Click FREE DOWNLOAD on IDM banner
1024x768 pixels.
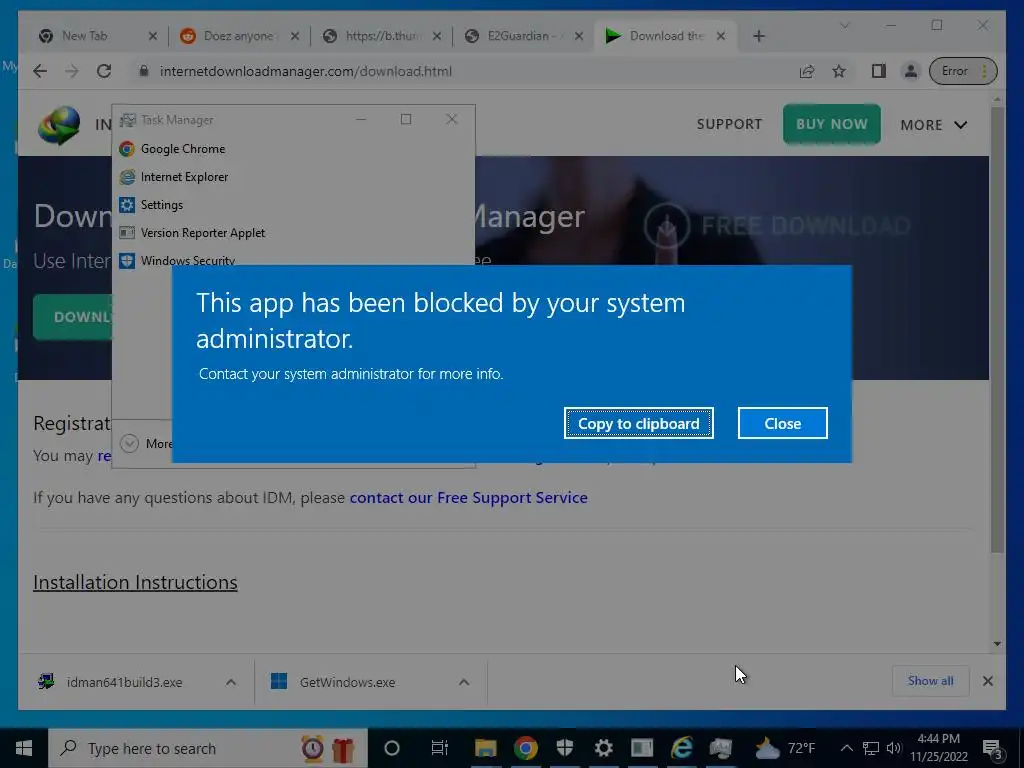(777, 225)
